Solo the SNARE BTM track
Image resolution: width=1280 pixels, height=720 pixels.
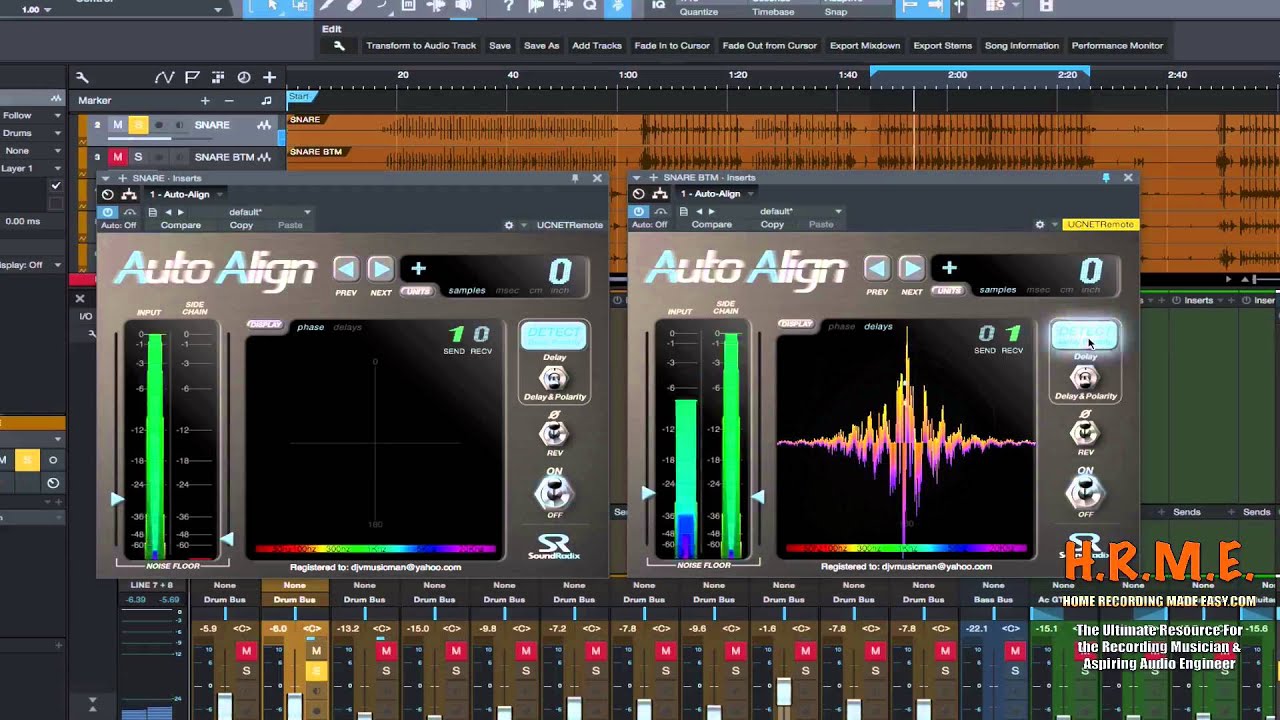tap(138, 157)
